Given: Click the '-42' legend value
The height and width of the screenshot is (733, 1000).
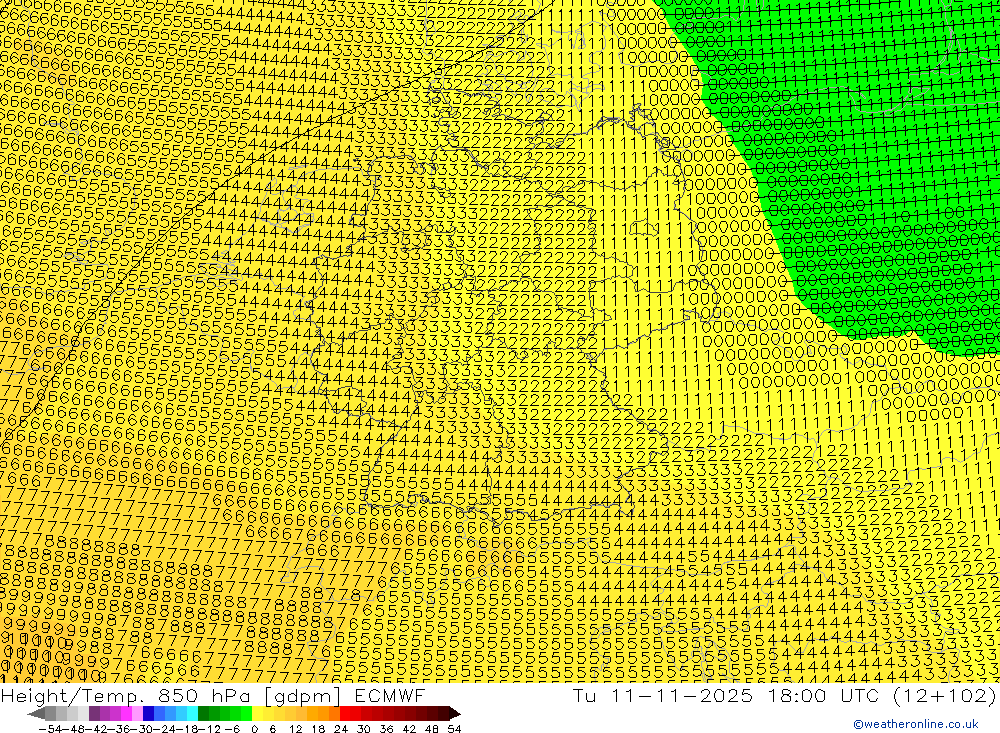Looking at the screenshot, I should tap(96, 729).
